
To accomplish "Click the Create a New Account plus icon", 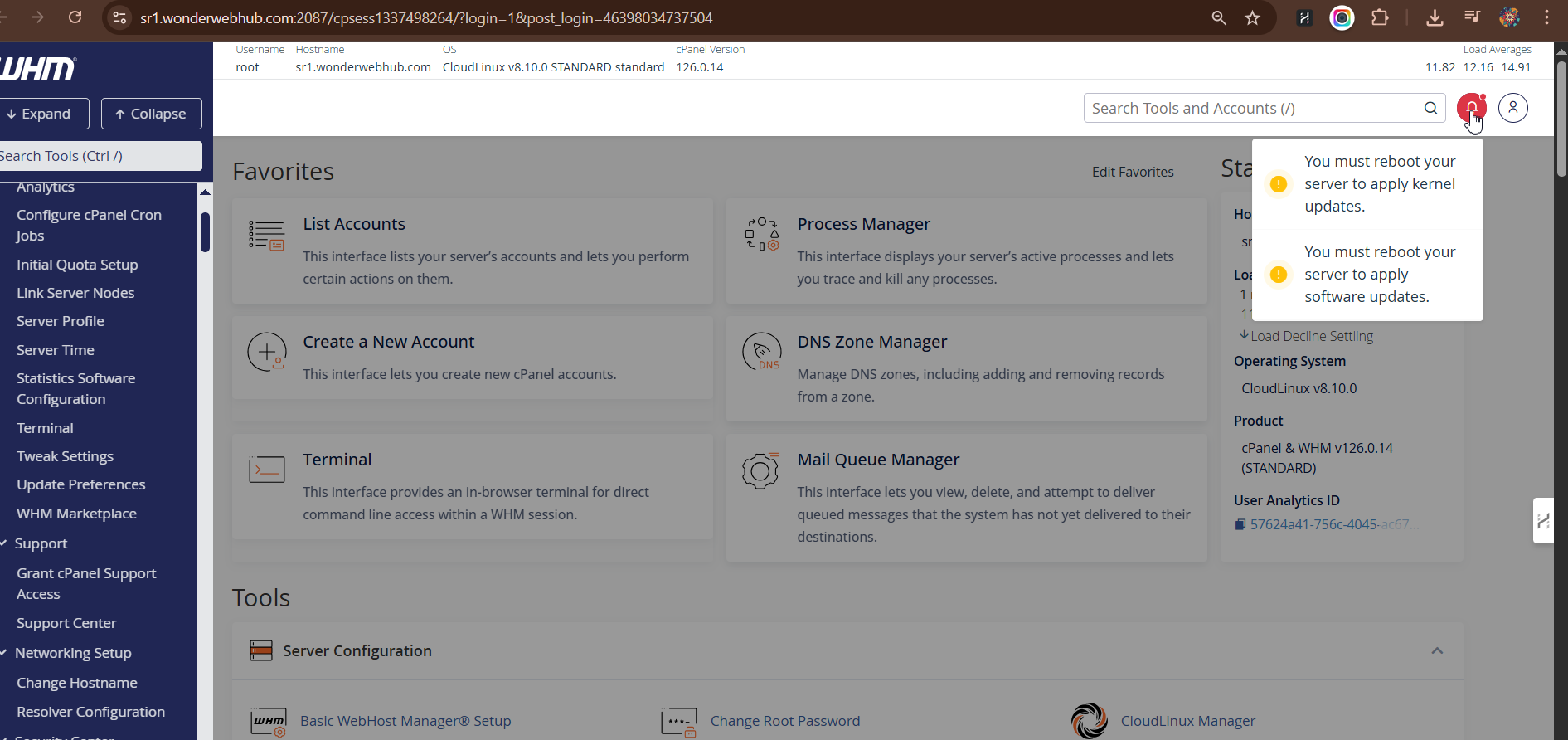I will 266,352.
